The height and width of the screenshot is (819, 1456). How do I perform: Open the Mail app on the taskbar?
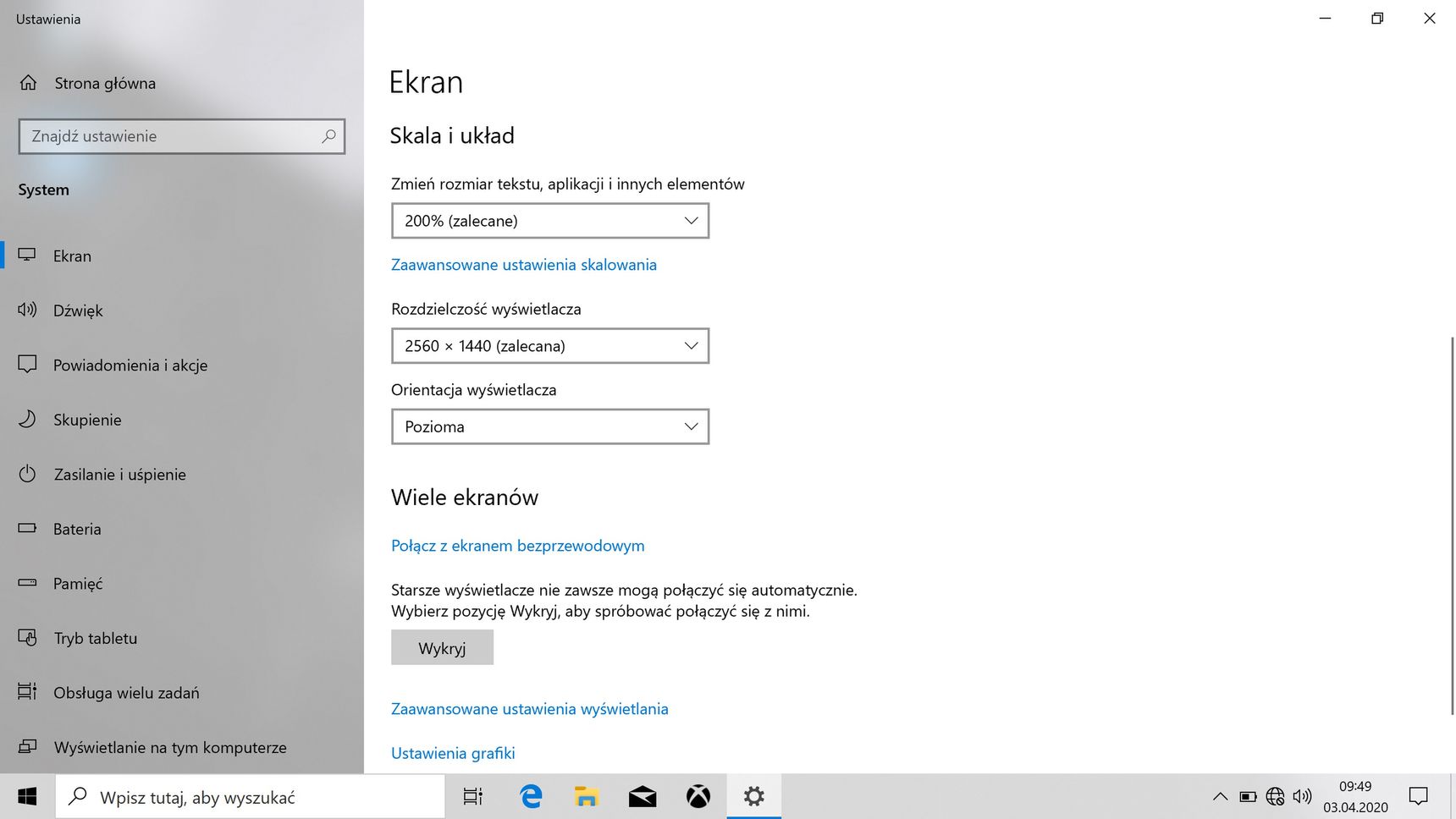(643, 796)
